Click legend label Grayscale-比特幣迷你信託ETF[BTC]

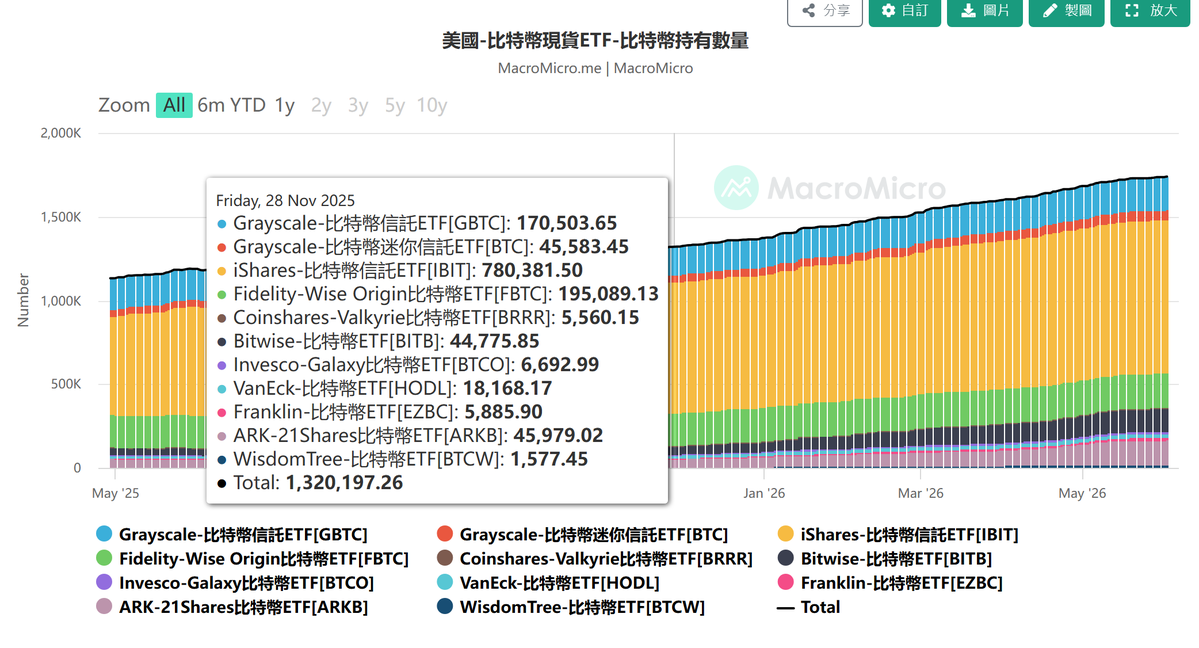593,535
